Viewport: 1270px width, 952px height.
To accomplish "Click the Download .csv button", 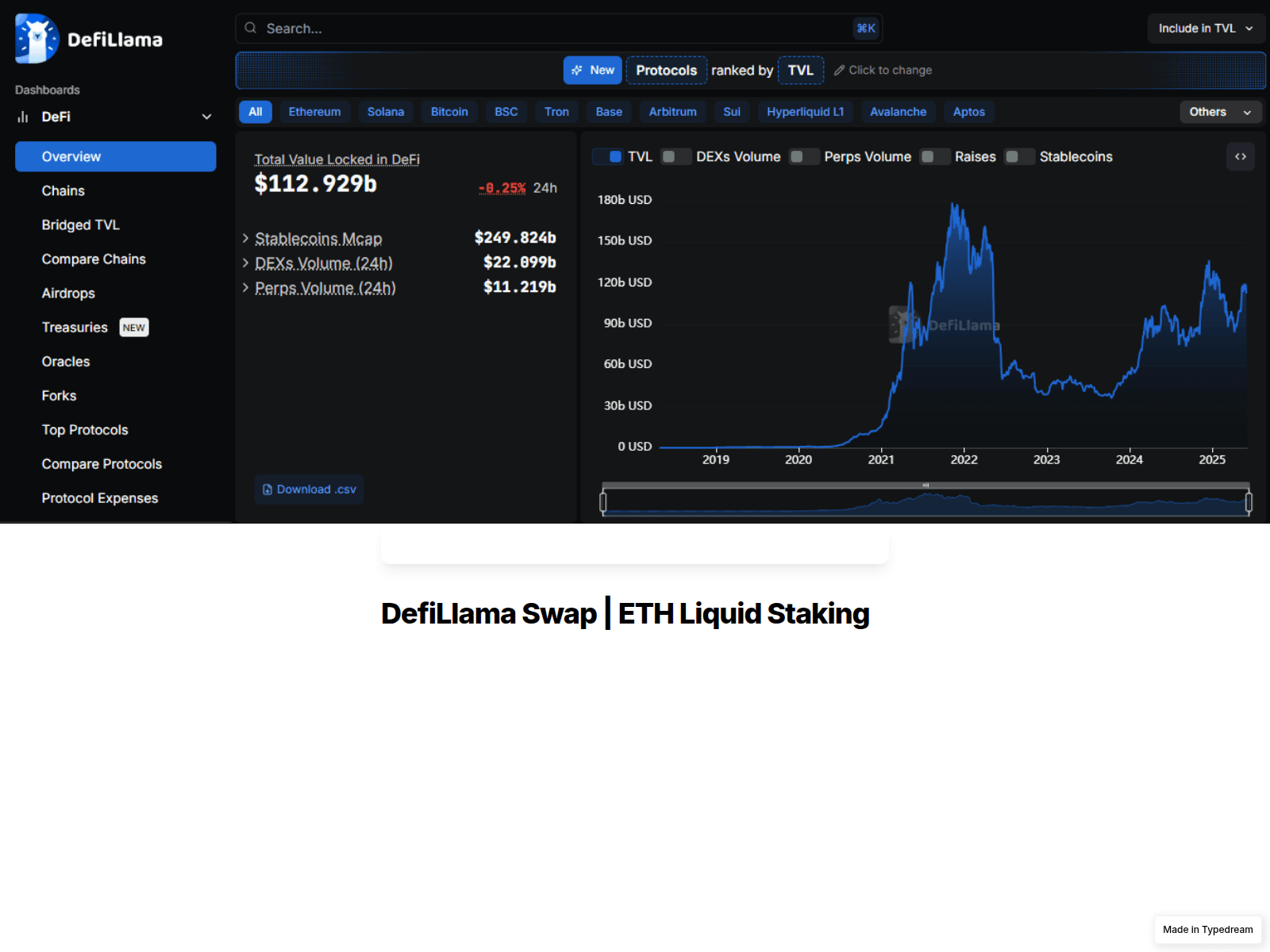I will pyautogui.click(x=310, y=489).
